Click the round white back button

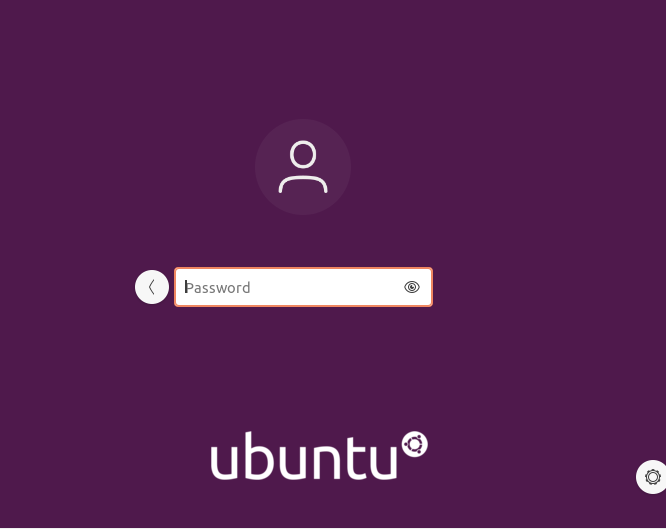pos(152,287)
